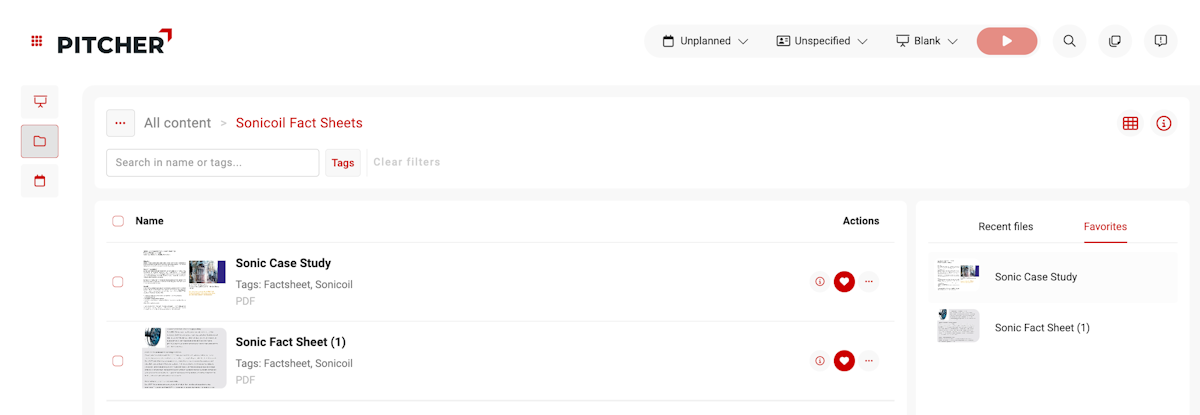This screenshot has height=415, width=1200.
Task: Show info for Sonic Fact Sheet (1)
Action: (x=820, y=361)
